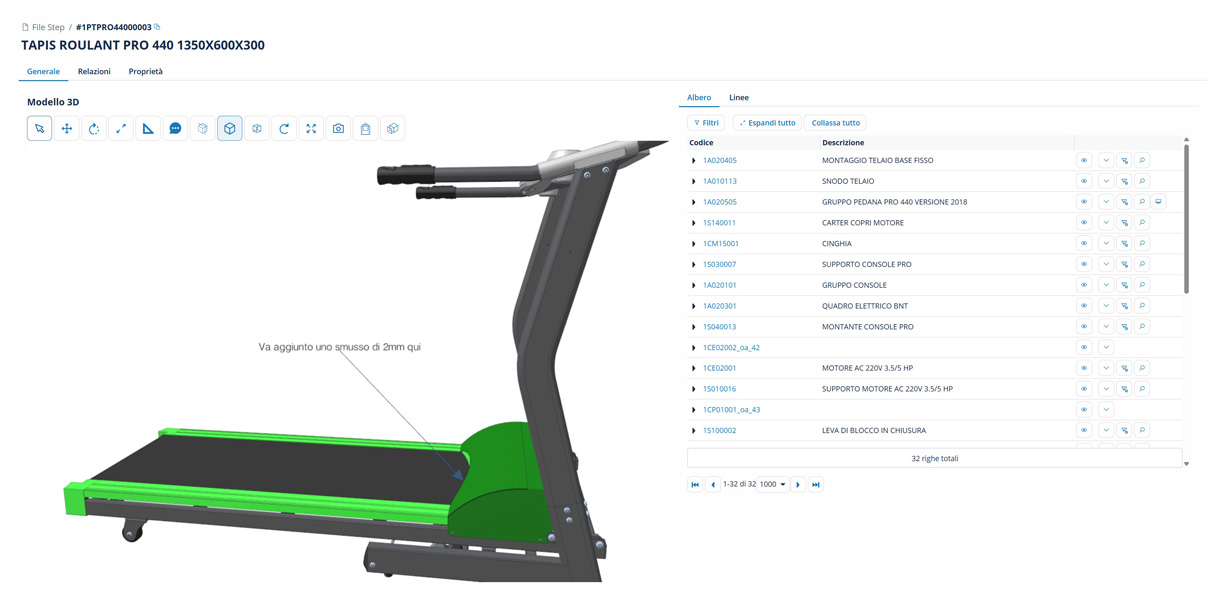Viewport: 1220px width, 605px height.
Task: Open the 1S040013 code link
Action: click(719, 327)
